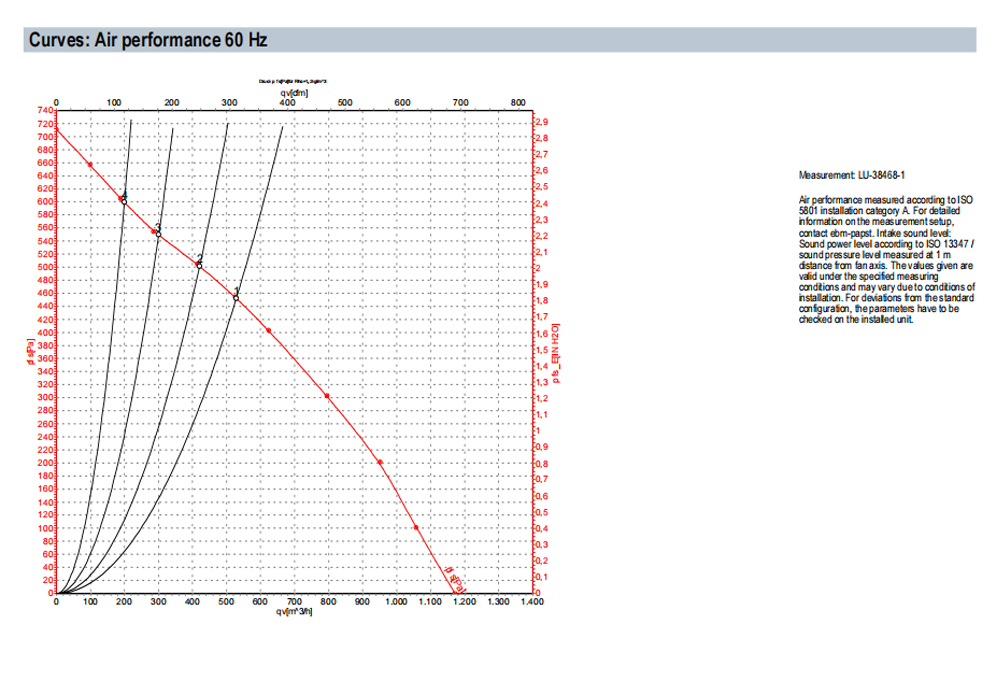Image resolution: width=1000 pixels, height=674 pixels.
Task: Click "800" on the top cfm axis
Action: coord(518,103)
